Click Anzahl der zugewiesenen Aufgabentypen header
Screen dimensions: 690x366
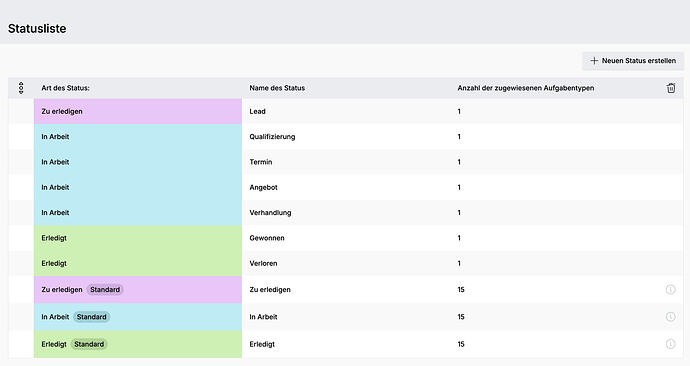(x=526, y=88)
